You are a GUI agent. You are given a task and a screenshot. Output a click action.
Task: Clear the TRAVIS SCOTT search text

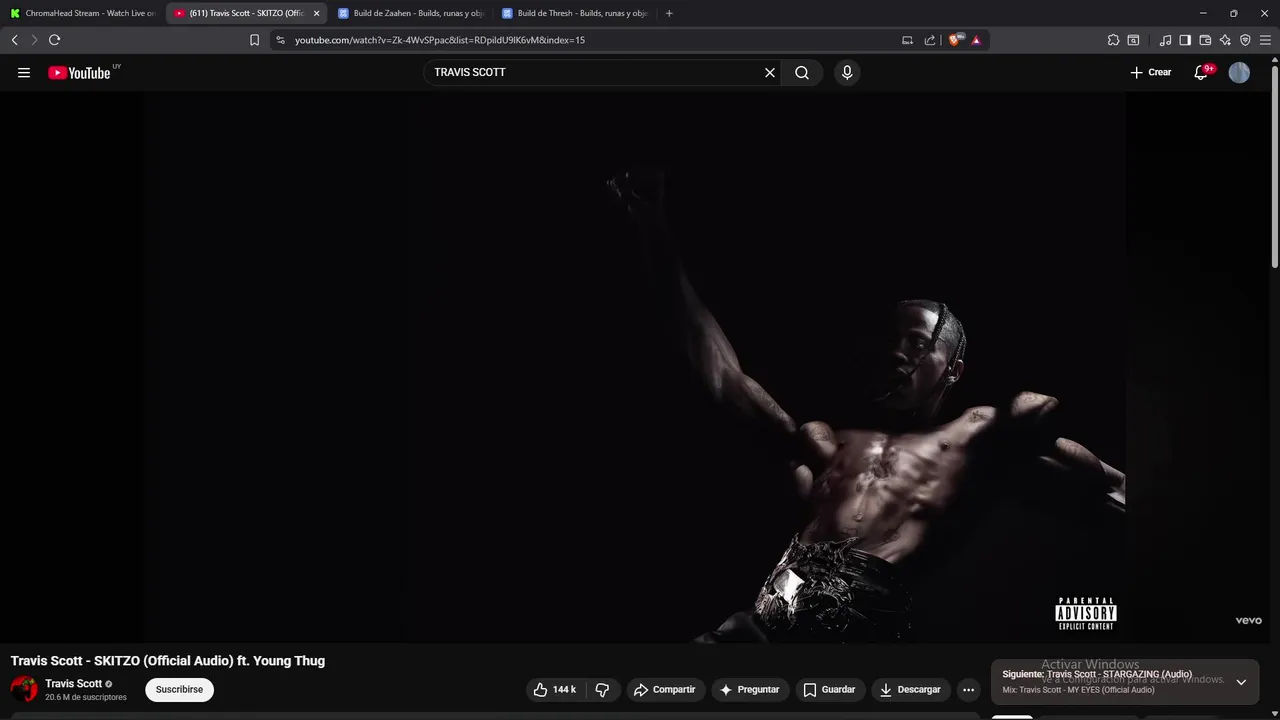pyautogui.click(x=770, y=72)
